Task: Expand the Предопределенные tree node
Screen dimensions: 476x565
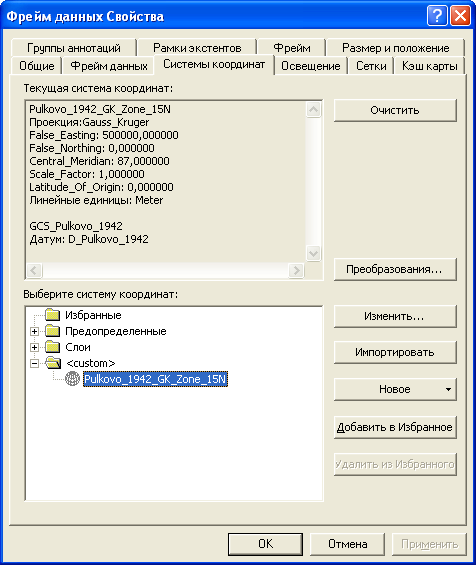Action: pos(34,331)
